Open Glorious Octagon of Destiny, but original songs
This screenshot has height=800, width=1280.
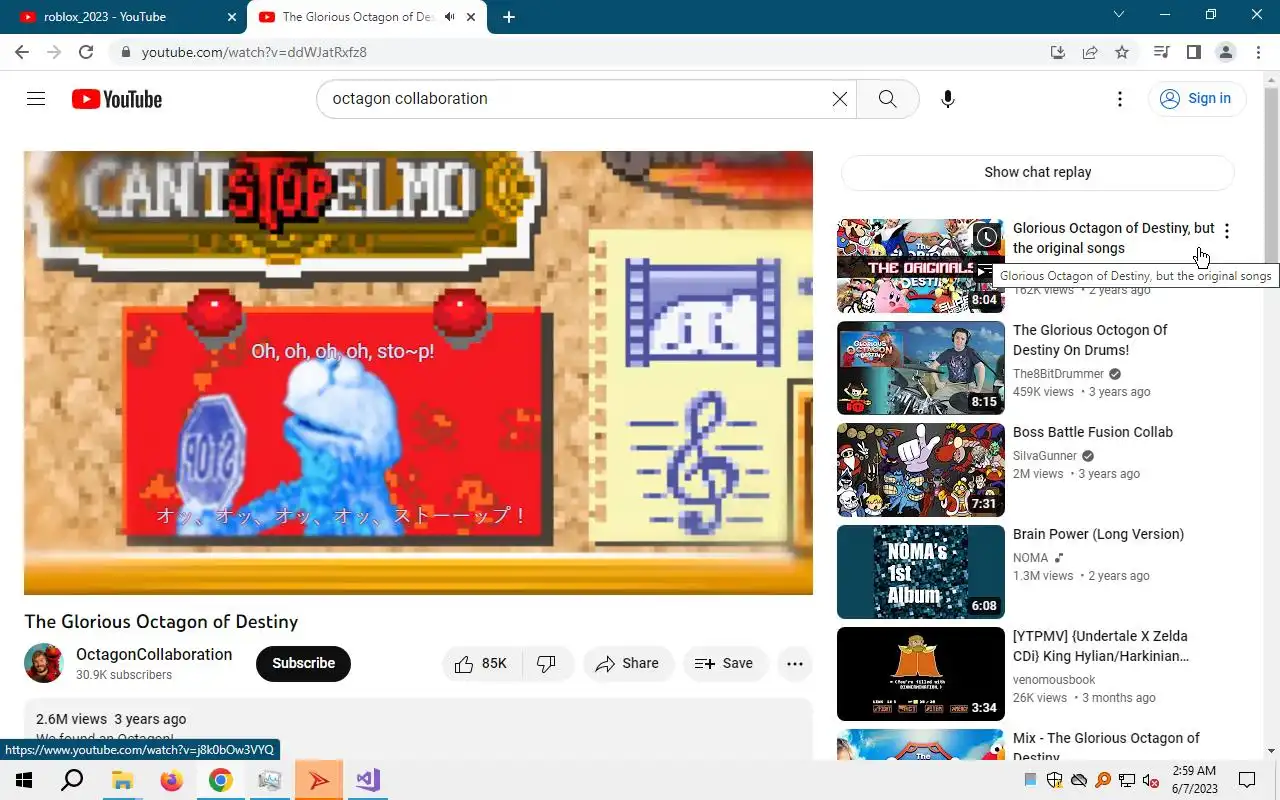(x=1114, y=238)
